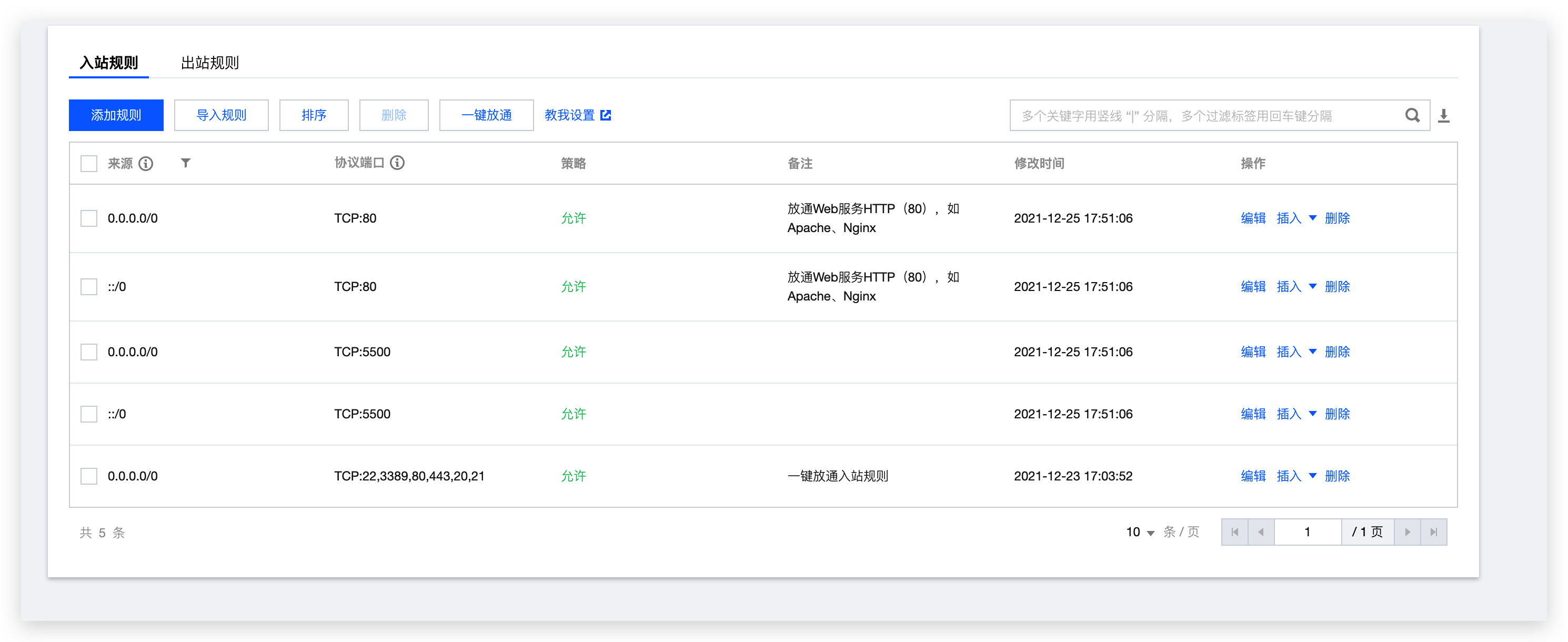Open the 10 条/页 page size dropdown
1568x642 pixels.
1140,532
